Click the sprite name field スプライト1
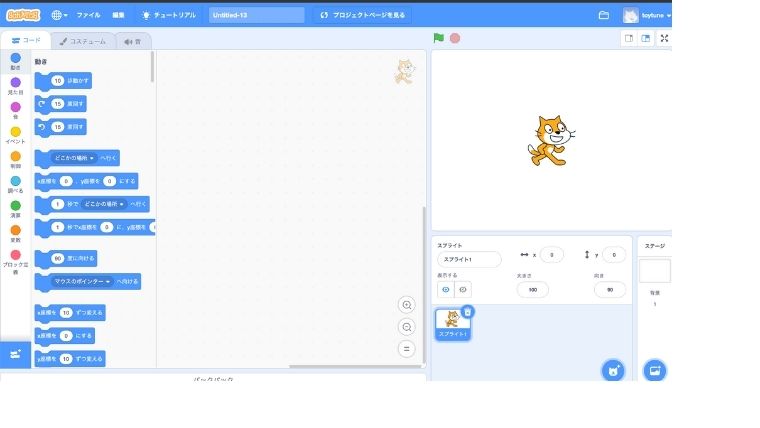 pos(469,259)
